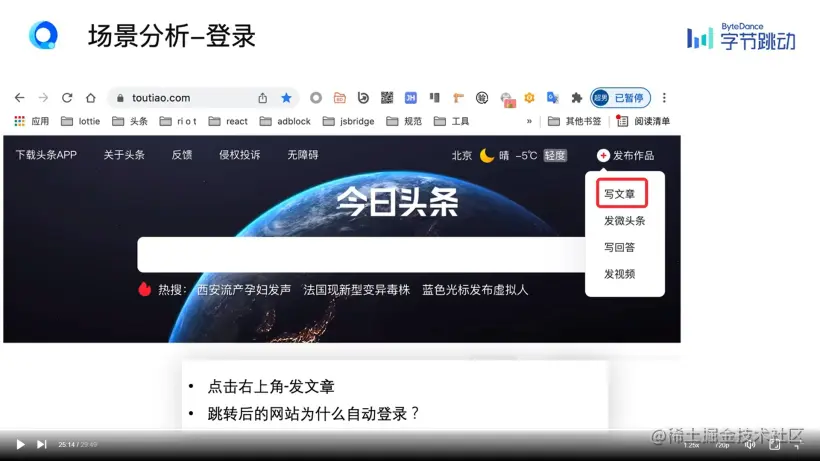Viewport: 820px width, 461px height.
Task: Click the spiral arrow extension icon
Action: tap(363, 98)
